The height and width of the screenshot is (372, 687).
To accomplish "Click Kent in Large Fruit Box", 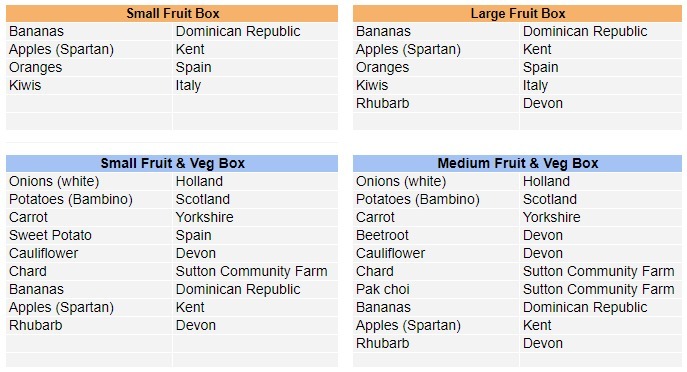I will click(601, 50).
